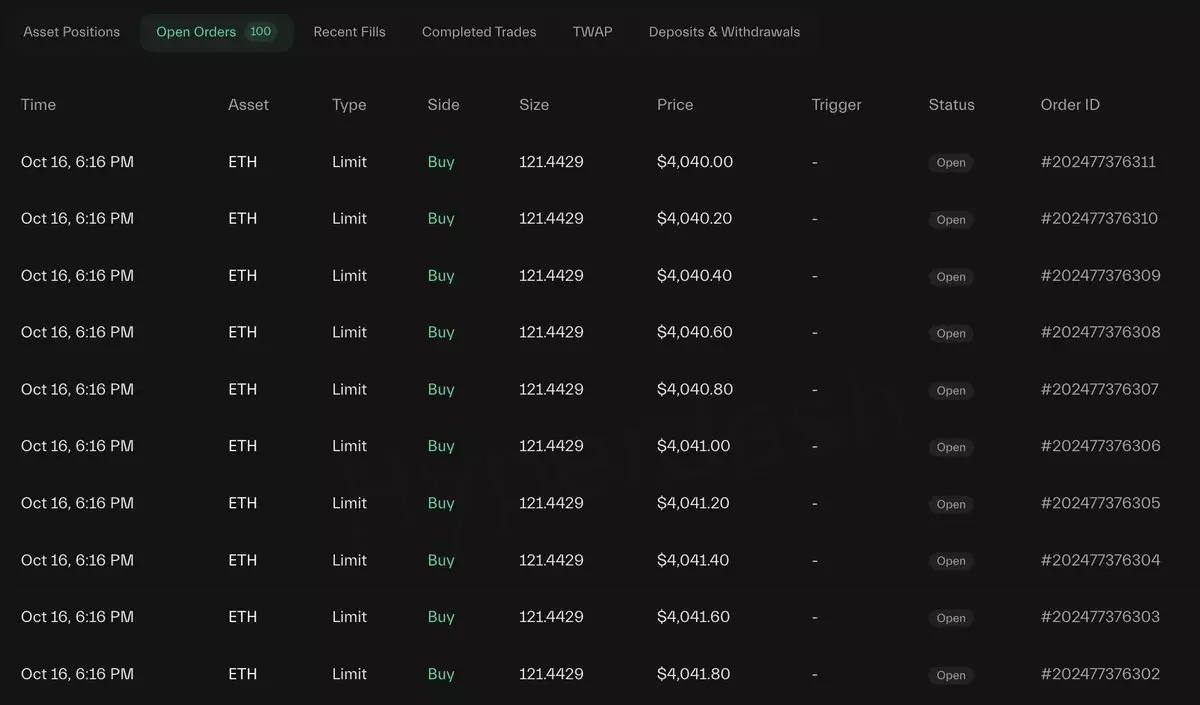Screen dimensions: 1200x705
Task: Switch to the Asset Positions tab
Action: [x=72, y=32]
